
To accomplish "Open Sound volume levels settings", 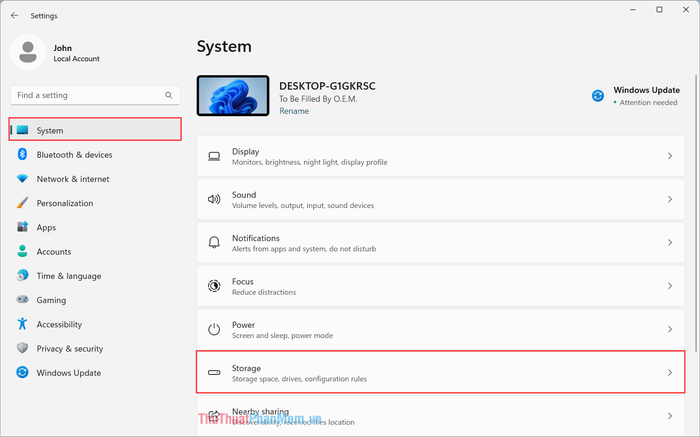I will [x=441, y=199].
